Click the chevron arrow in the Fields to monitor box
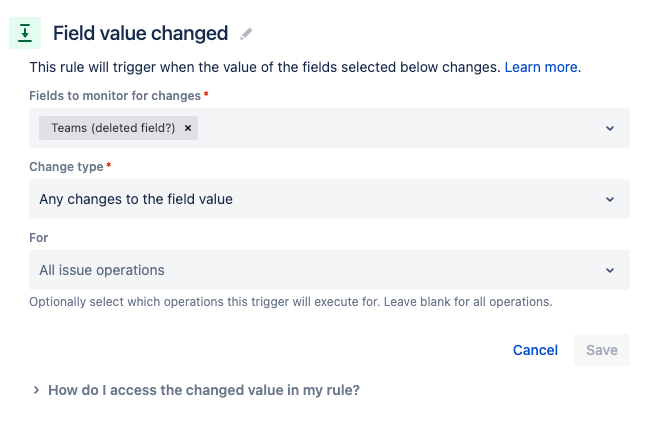The height and width of the screenshot is (429, 651). [x=610, y=128]
